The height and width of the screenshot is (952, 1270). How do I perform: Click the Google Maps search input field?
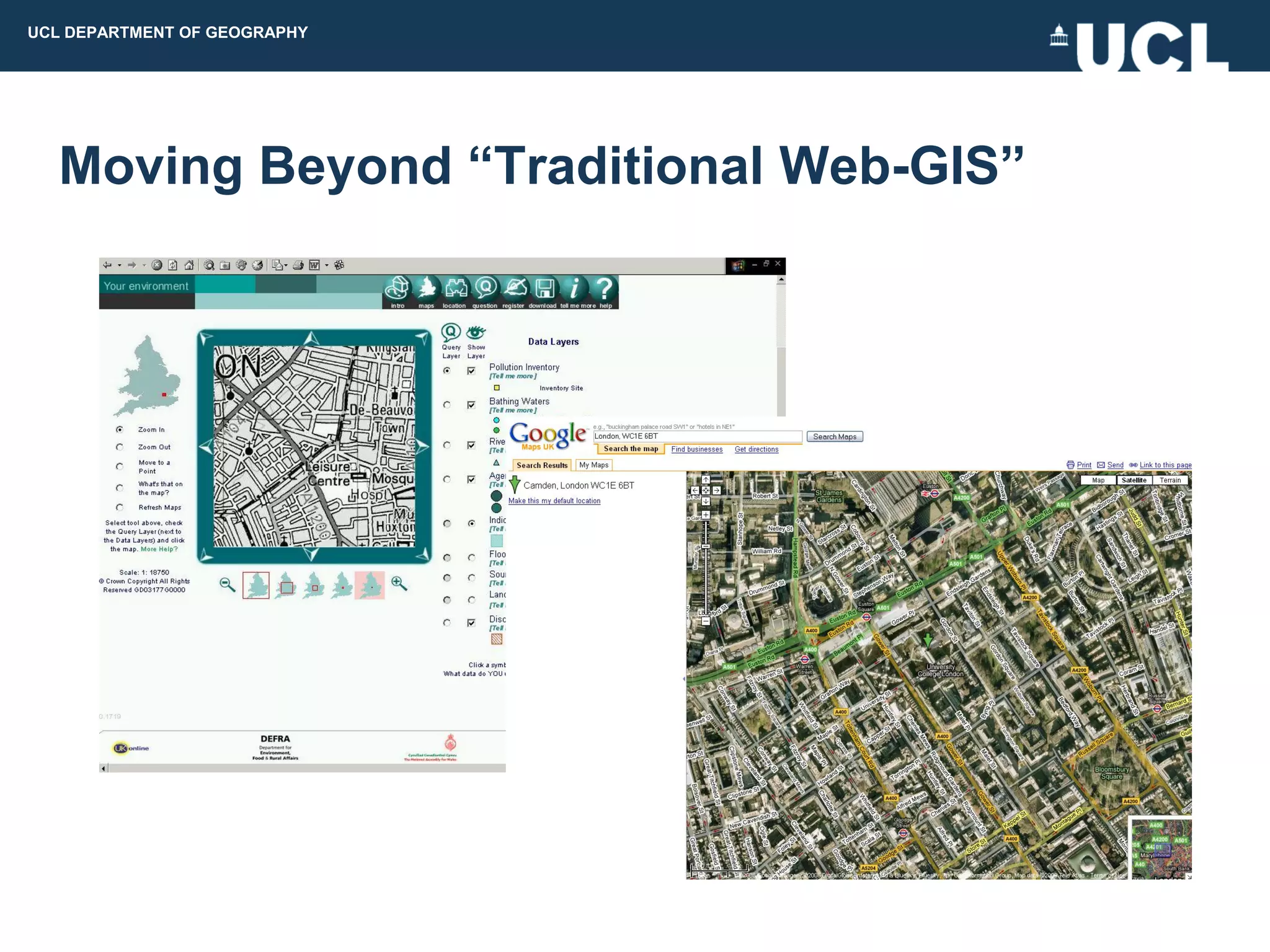[x=698, y=436]
